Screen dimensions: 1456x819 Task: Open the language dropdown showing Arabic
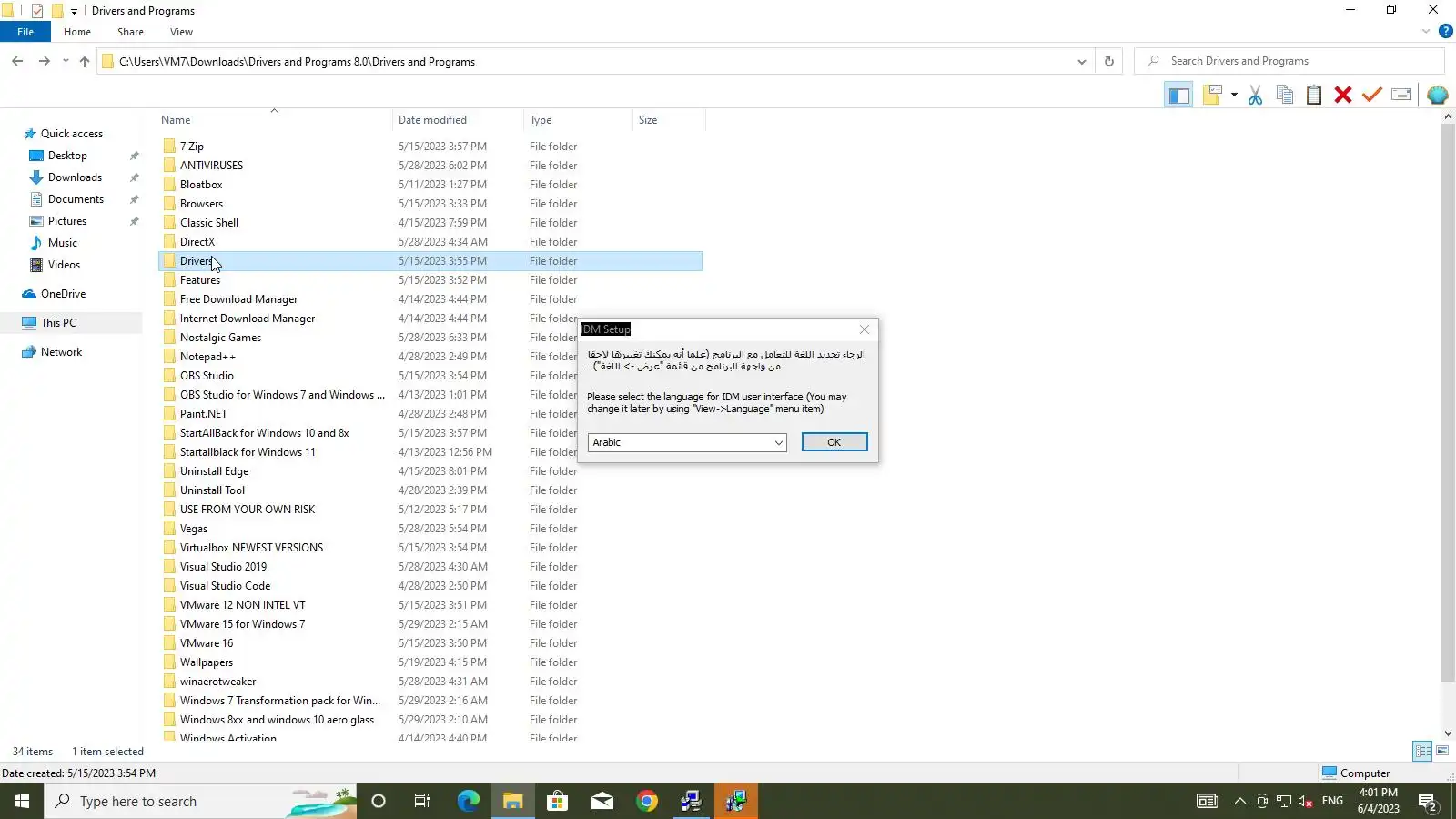[687, 442]
